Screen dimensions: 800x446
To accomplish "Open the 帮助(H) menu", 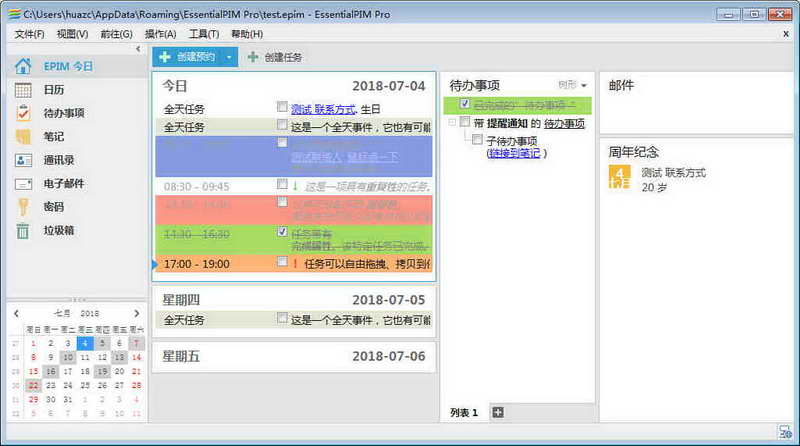I will 247,34.
